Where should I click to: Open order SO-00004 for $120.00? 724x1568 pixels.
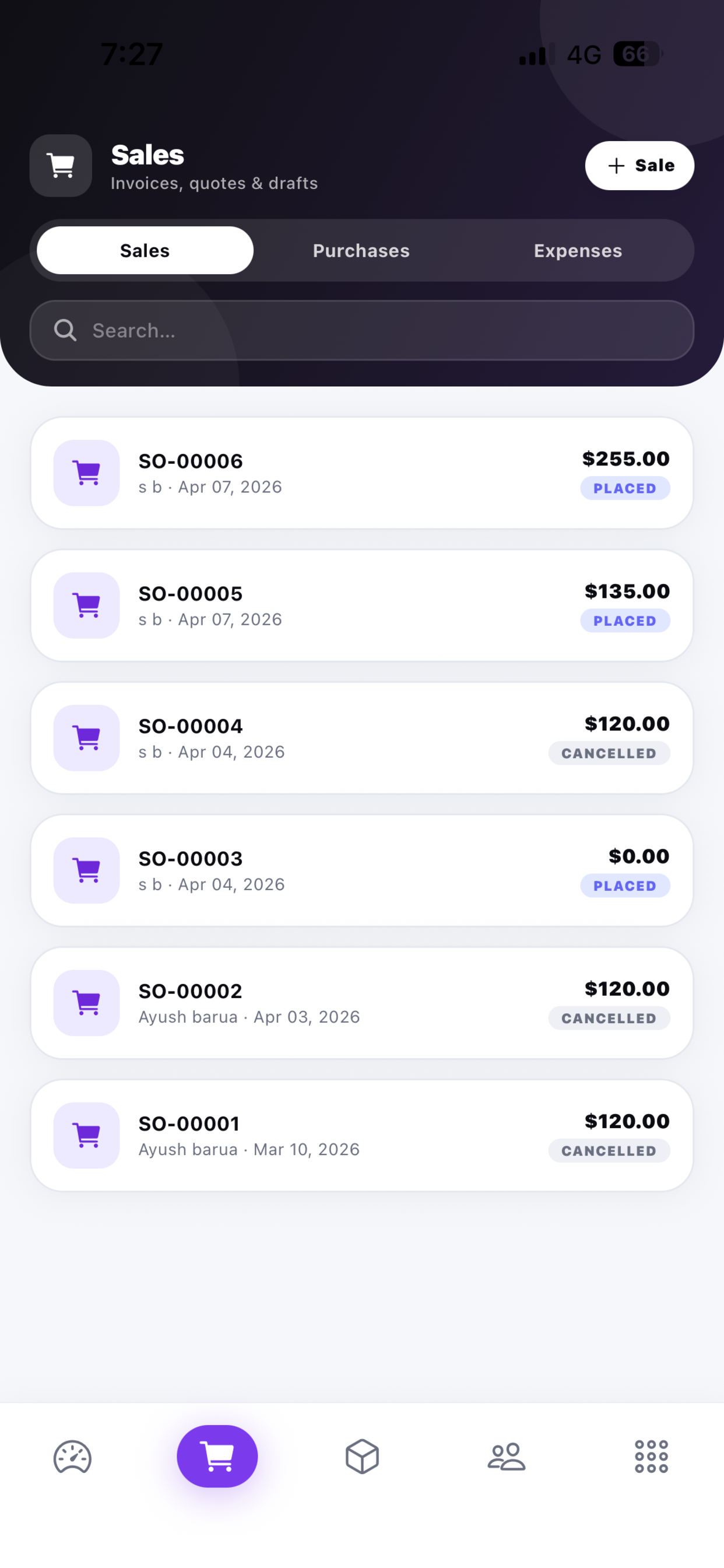[x=362, y=738]
